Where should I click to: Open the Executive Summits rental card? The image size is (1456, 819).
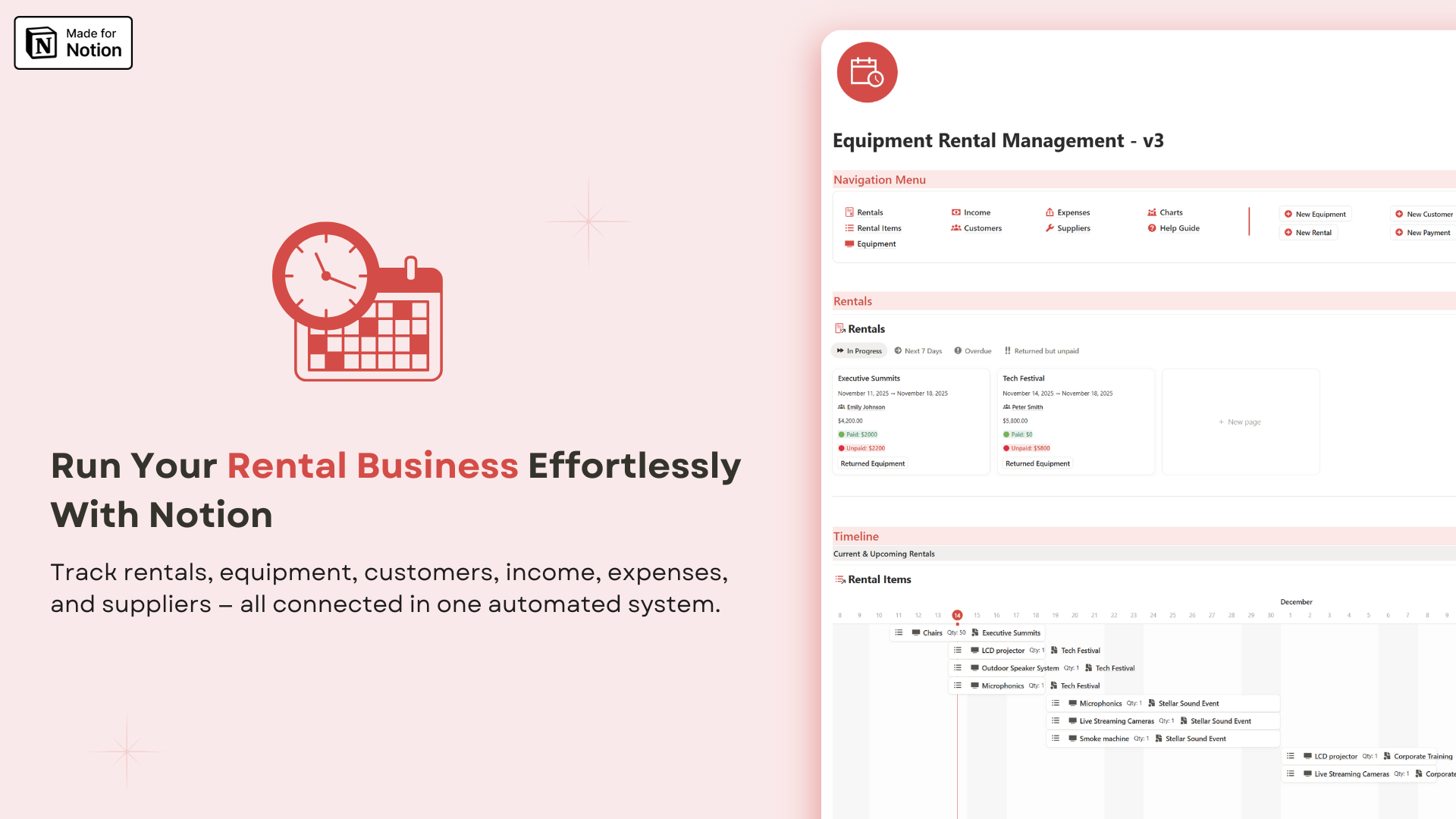click(869, 378)
